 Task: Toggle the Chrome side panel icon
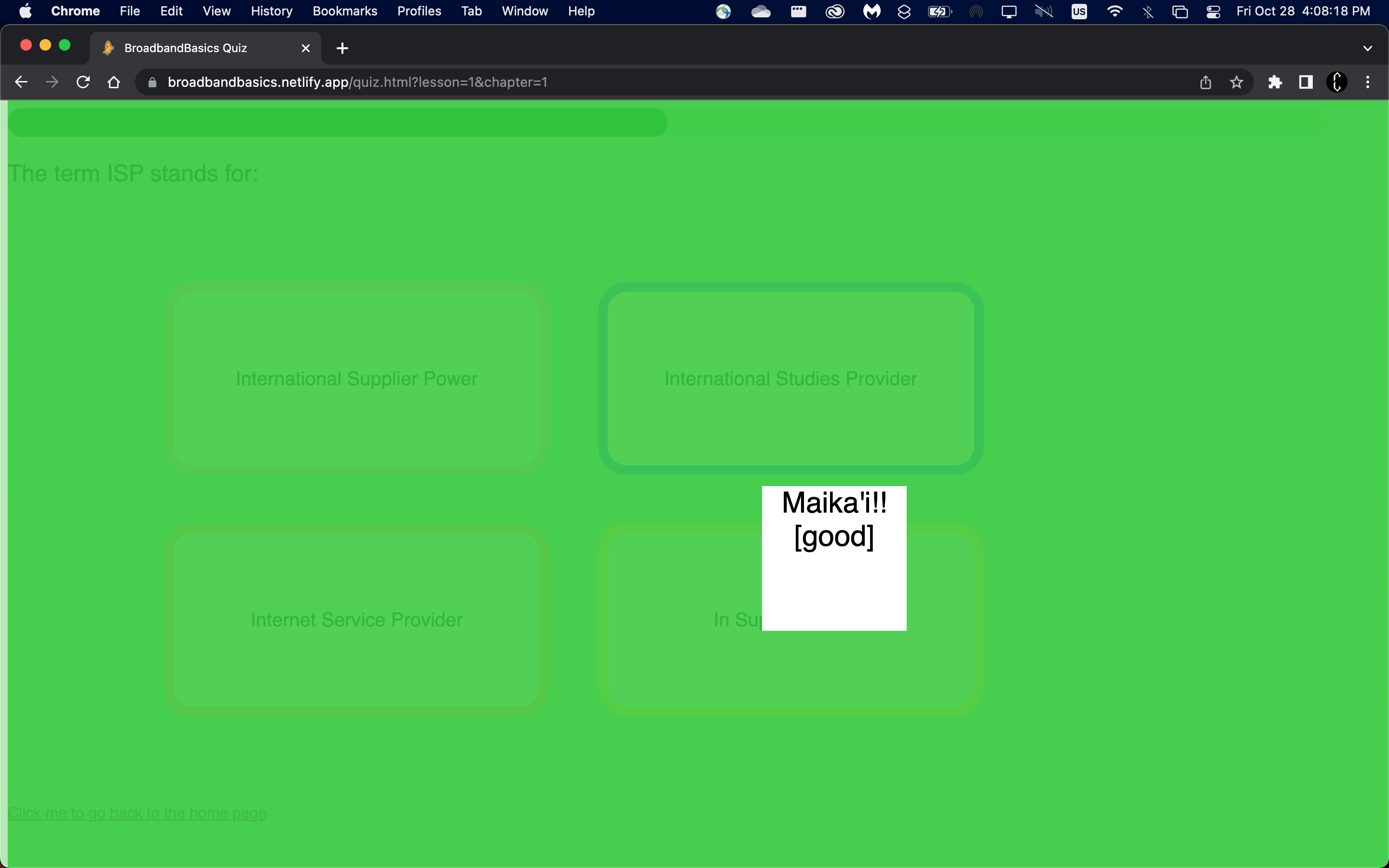pyautogui.click(x=1306, y=82)
